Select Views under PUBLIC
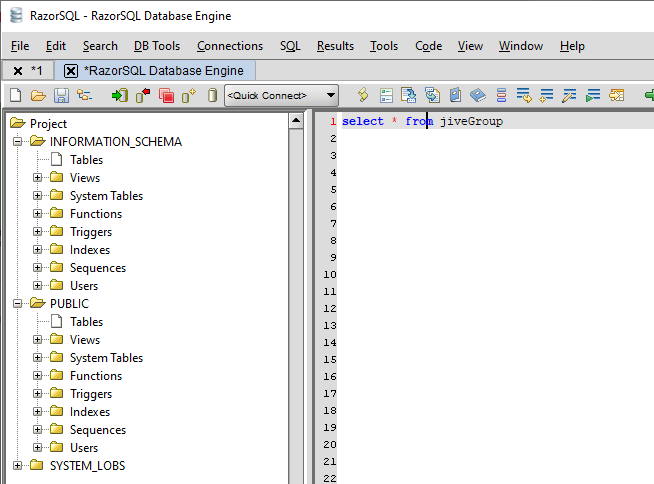 (x=85, y=340)
